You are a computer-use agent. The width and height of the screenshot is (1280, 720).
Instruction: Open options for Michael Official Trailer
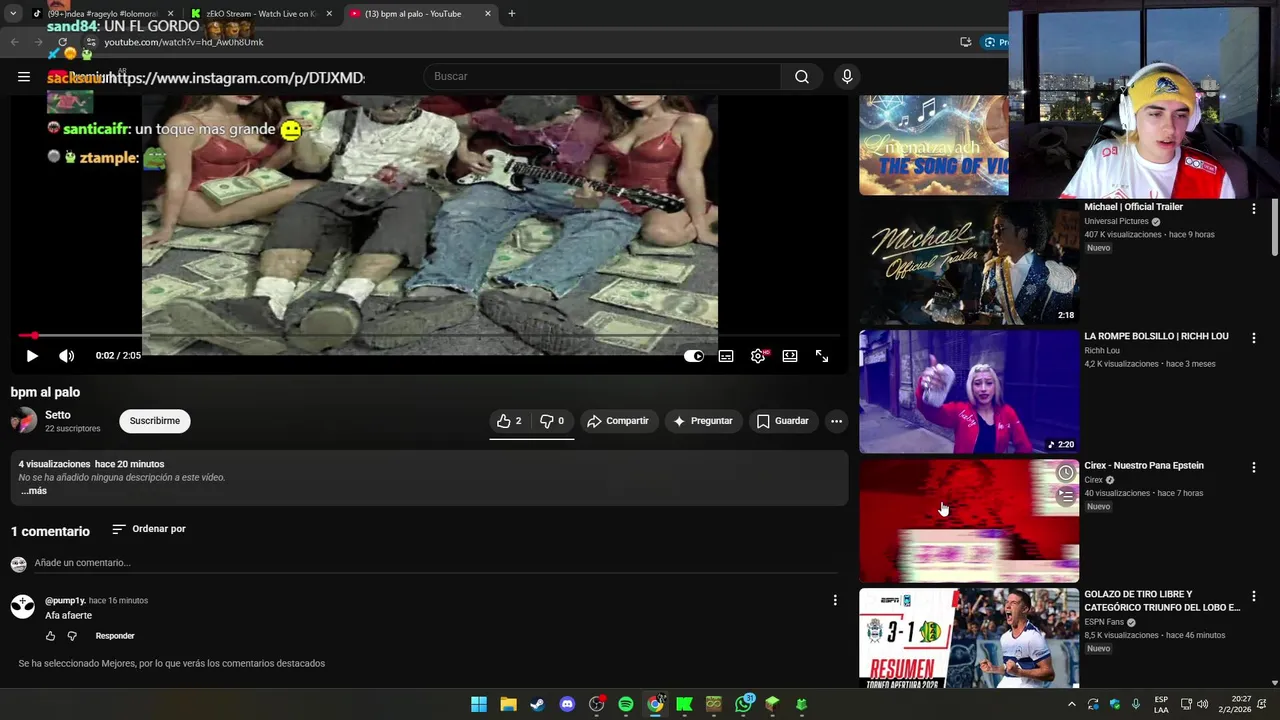pyautogui.click(x=1253, y=209)
